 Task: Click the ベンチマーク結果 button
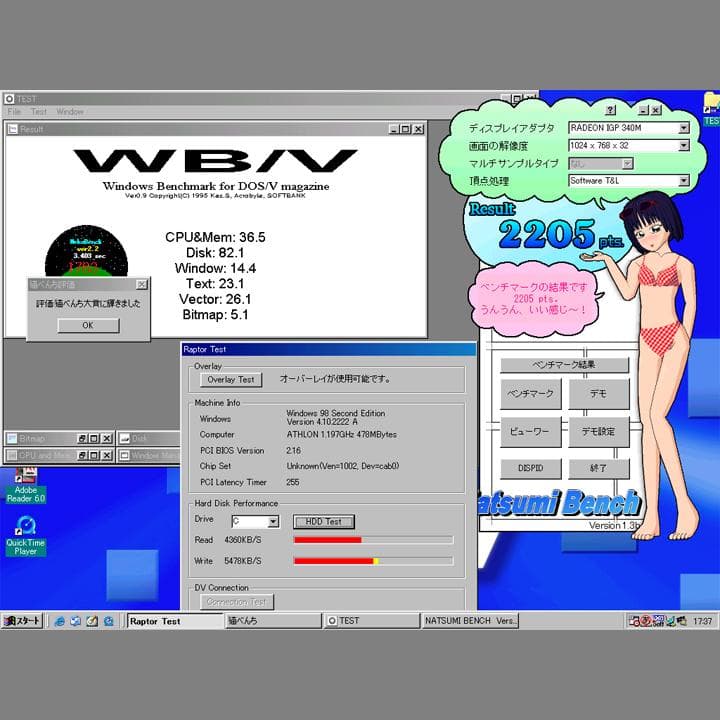564,365
